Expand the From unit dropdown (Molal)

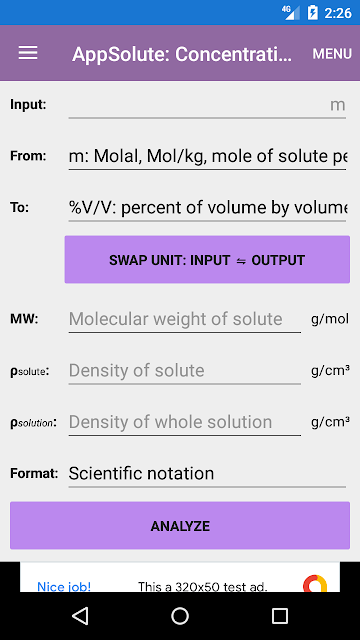[207, 156]
